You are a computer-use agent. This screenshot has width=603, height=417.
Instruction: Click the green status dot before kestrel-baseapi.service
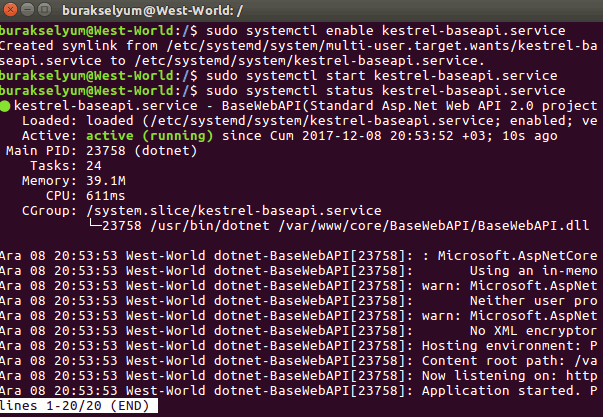(x=5, y=106)
